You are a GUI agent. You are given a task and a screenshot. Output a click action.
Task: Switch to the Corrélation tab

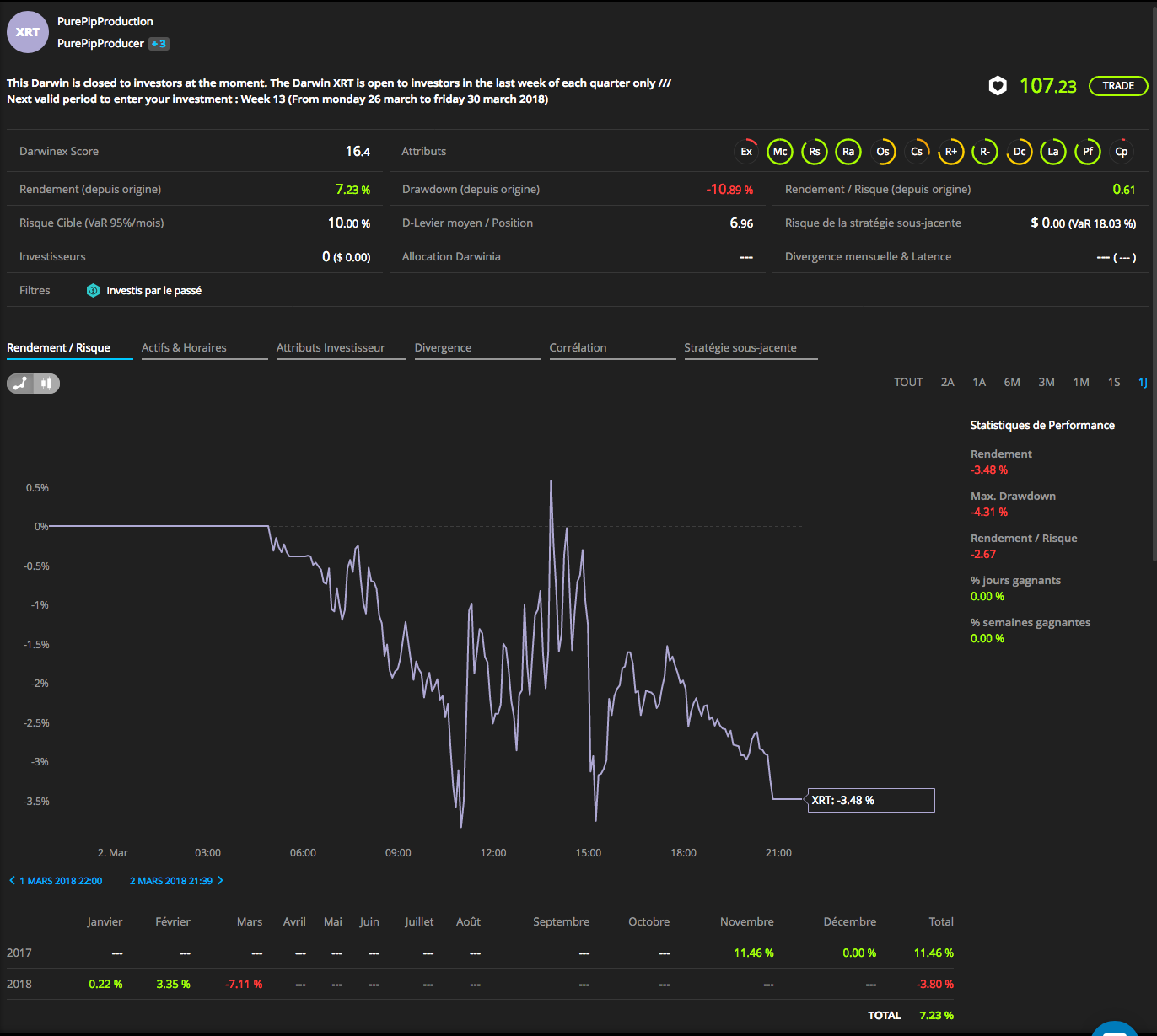[578, 347]
